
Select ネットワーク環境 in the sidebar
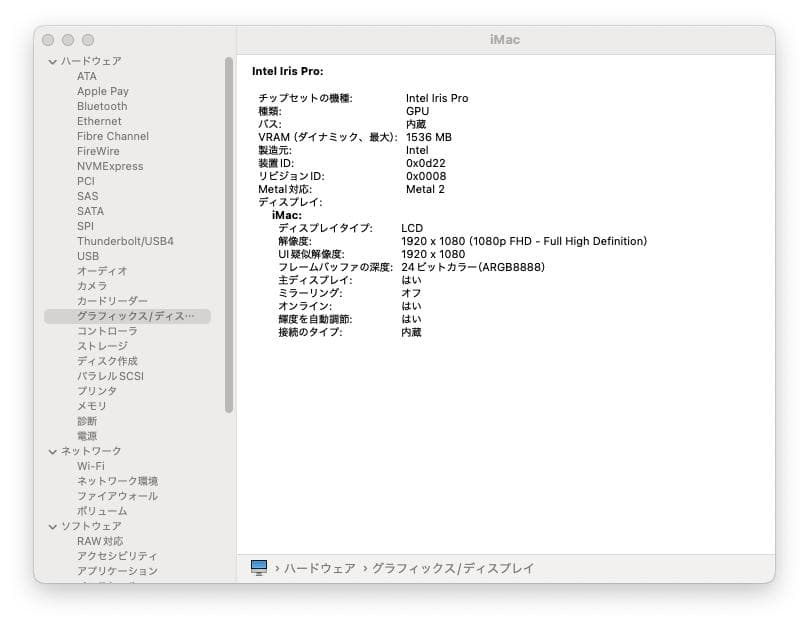click(x=117, y=481)
